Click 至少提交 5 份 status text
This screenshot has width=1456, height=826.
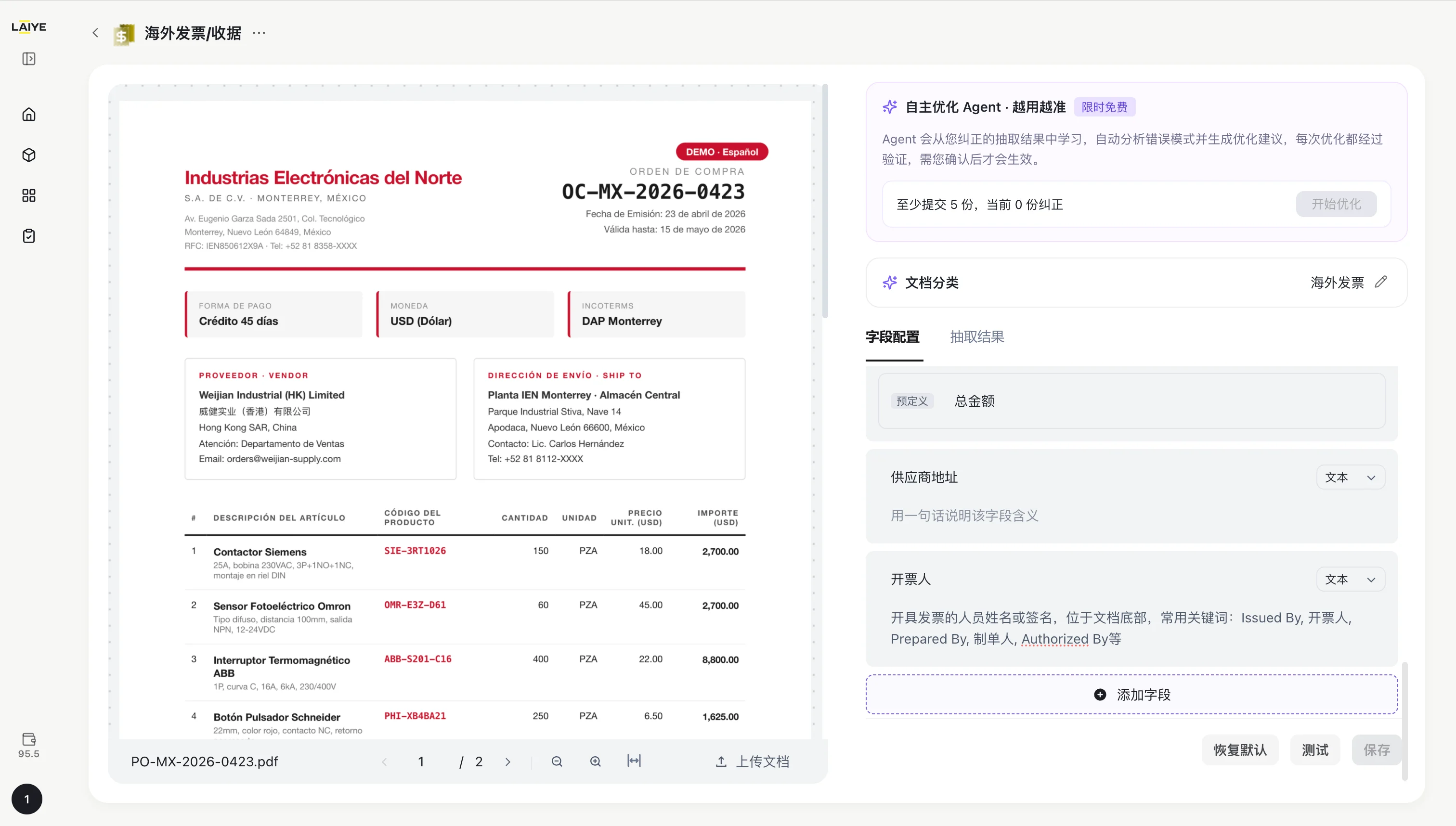click(979, 204)
